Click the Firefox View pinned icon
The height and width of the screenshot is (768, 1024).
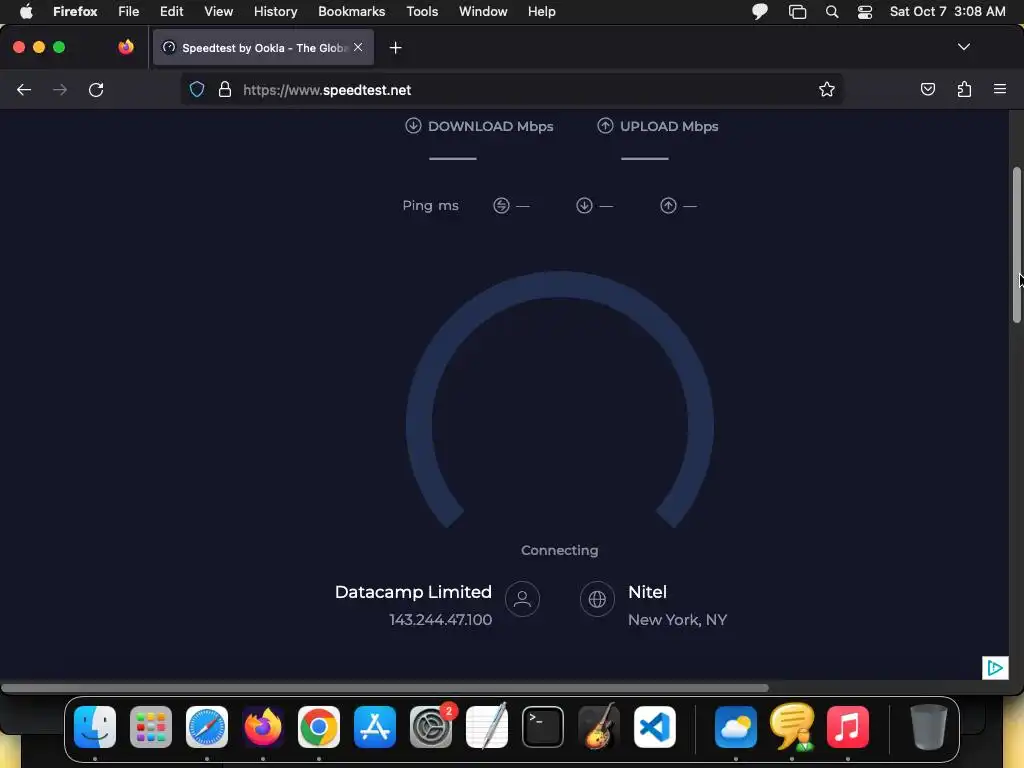(125, 47)
